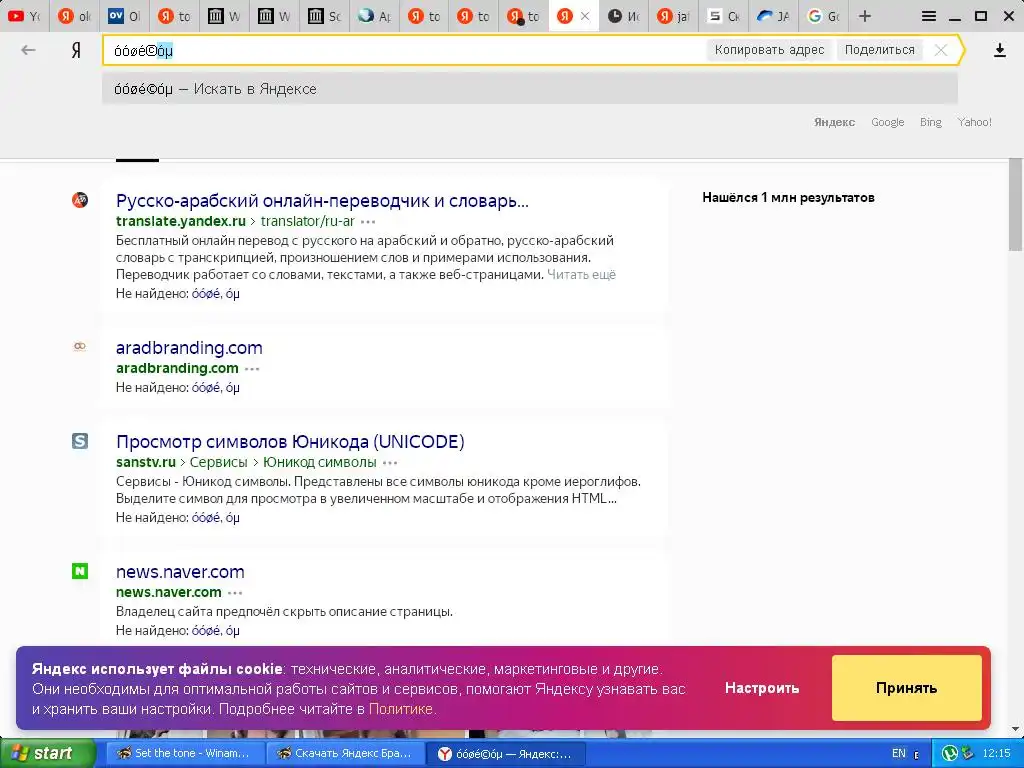The height and width of the screenshot is (768, 1024).
Task: Click 'Поделиться' button
Action: pos(879,50)
